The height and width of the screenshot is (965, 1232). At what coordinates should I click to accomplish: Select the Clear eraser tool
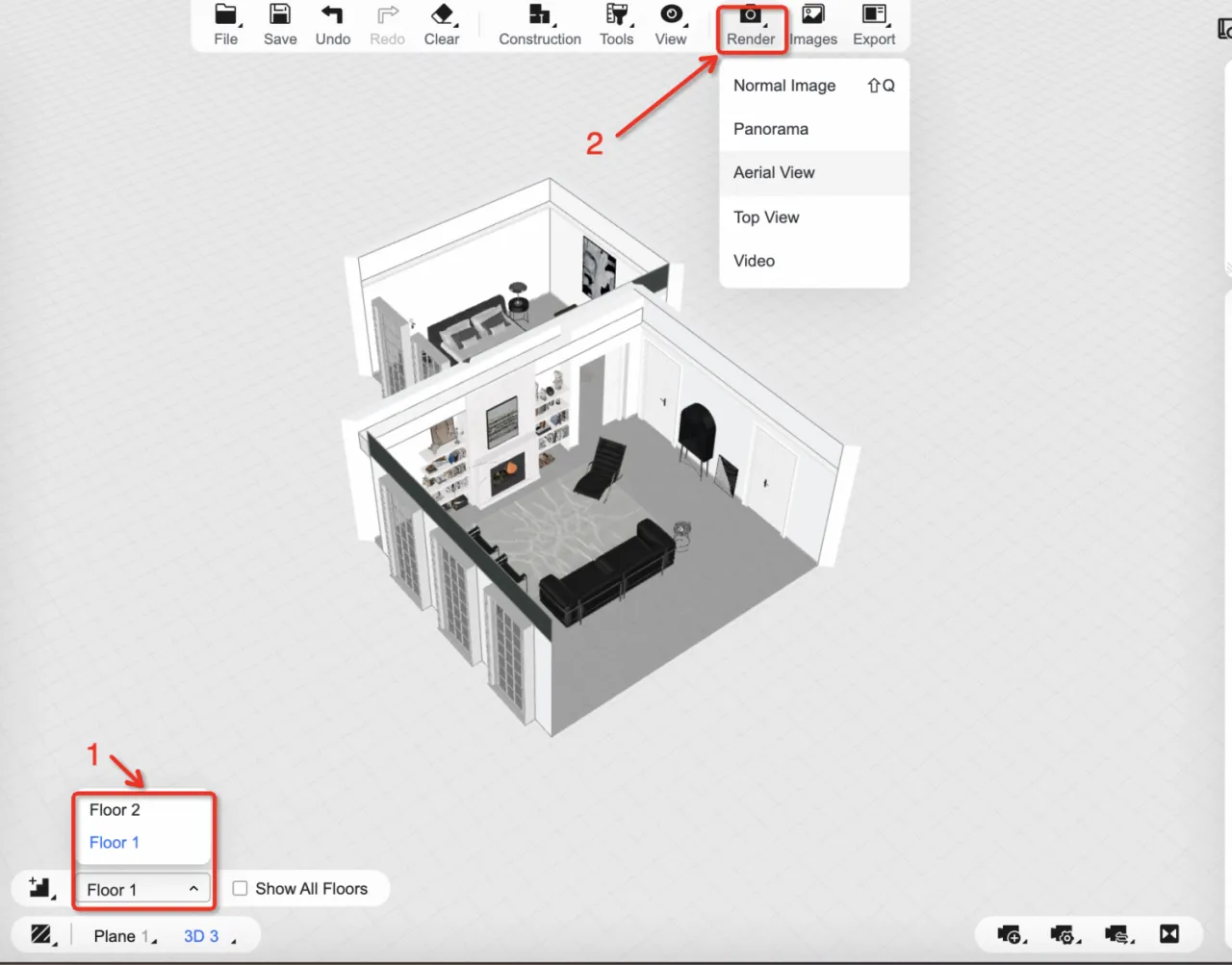pos(442,24)
